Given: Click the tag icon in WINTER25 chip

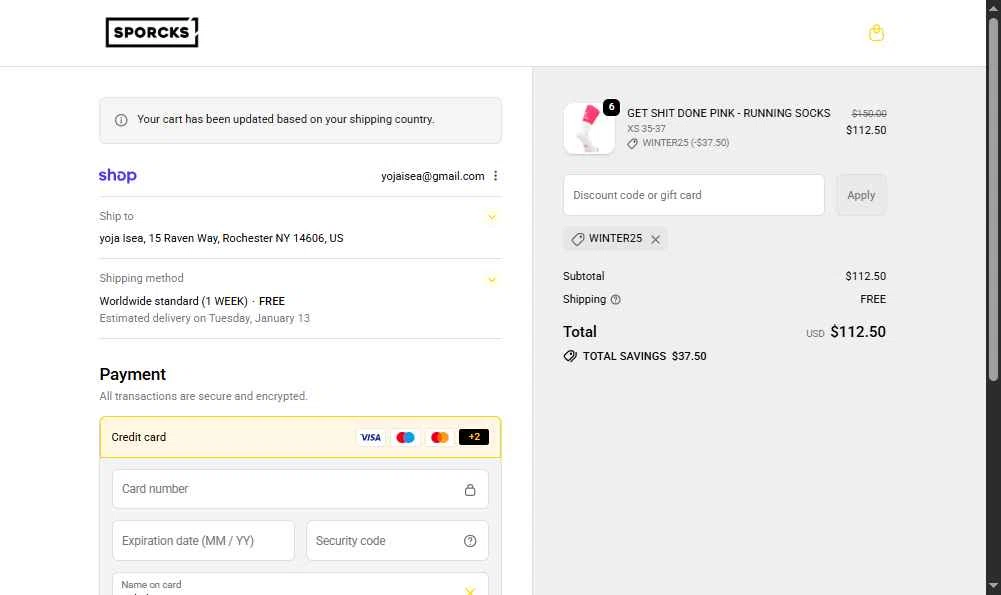Looking at the screenshot, I should pos(578,239).
